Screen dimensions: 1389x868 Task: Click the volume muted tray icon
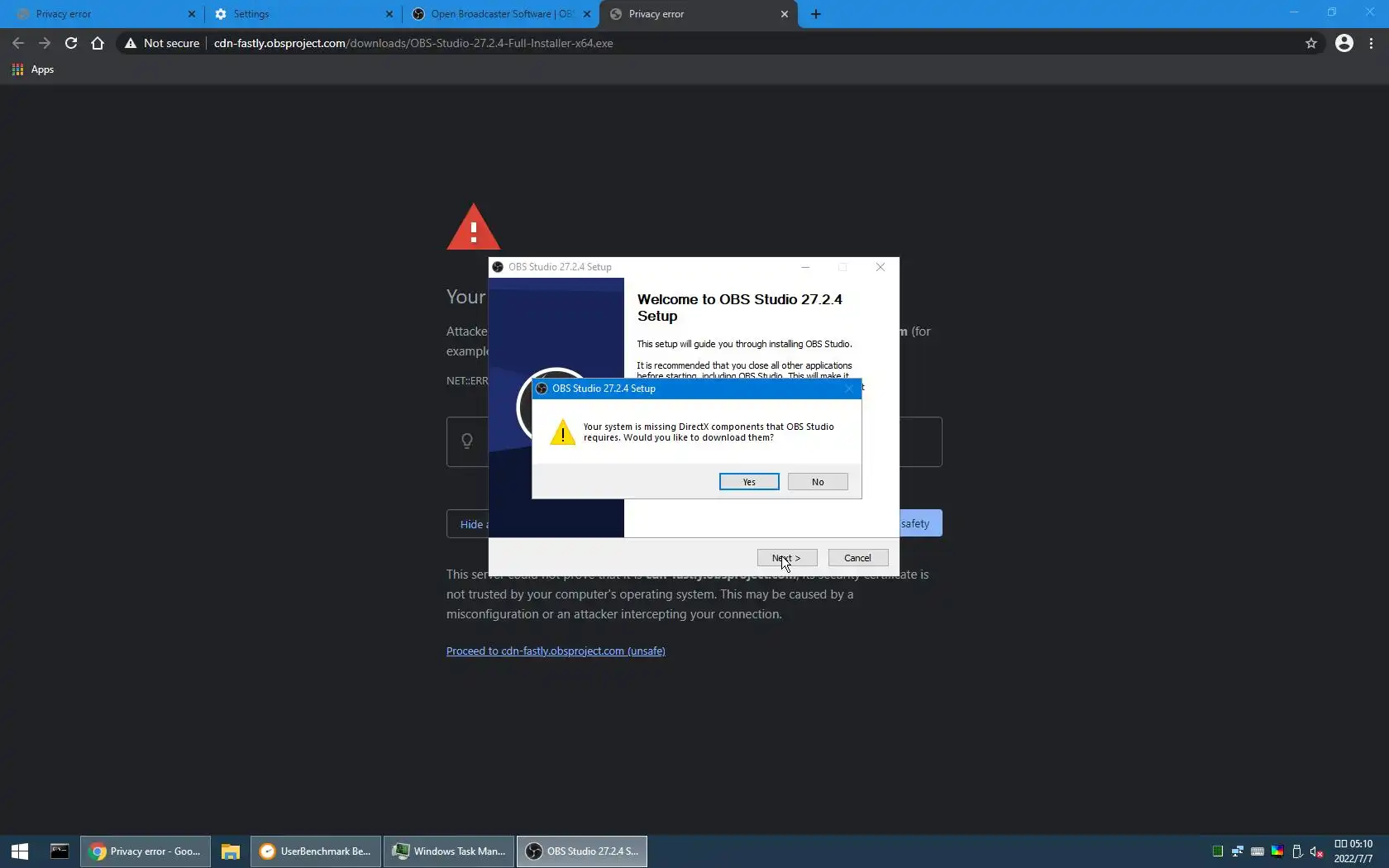point(1317,851)
